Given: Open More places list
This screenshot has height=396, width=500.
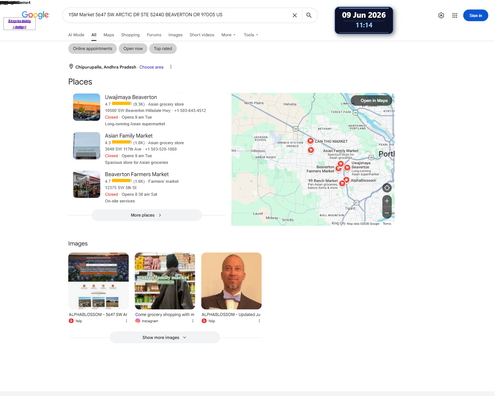Looking at the screenshot, I should pyautogui.click(x=147, y=215).
